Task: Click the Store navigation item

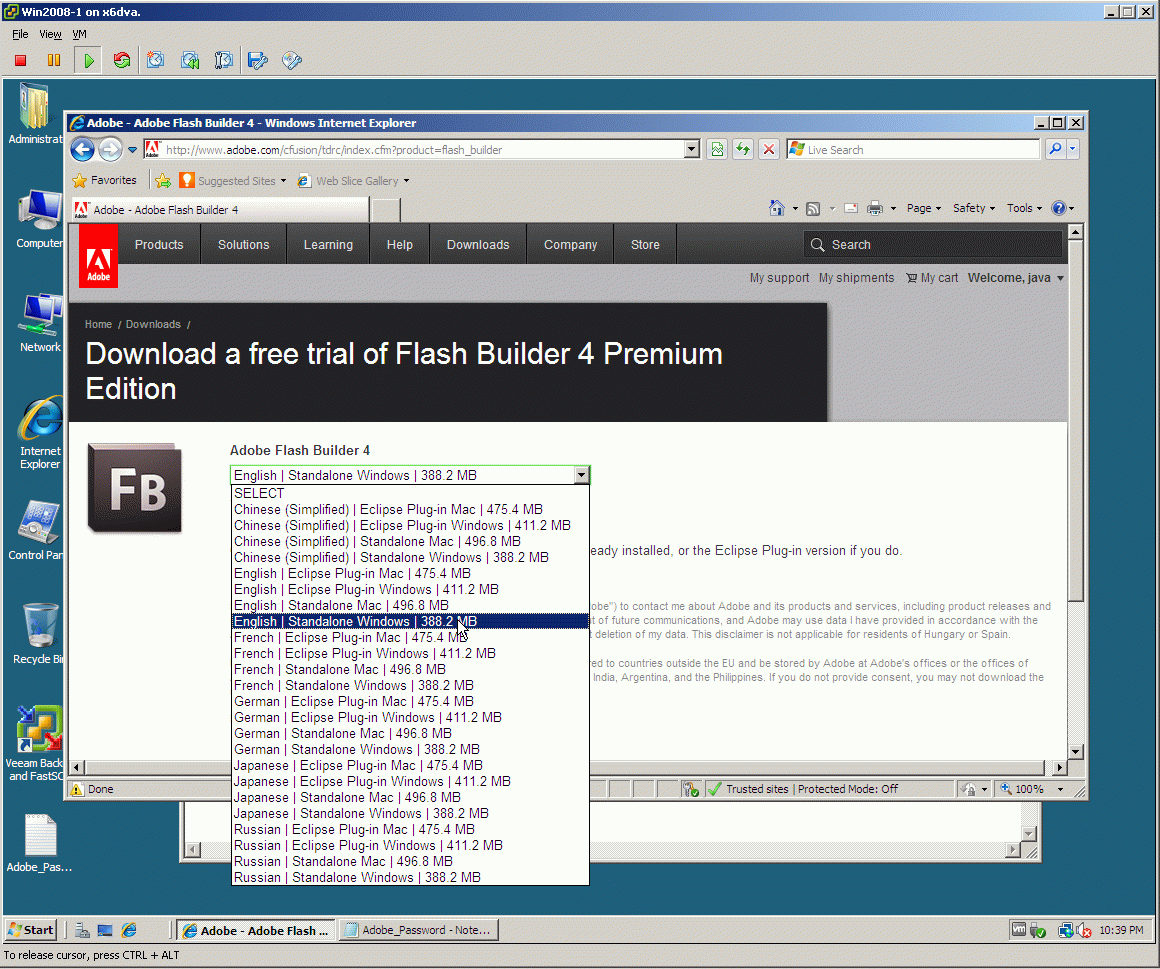Action: point(645,245)
